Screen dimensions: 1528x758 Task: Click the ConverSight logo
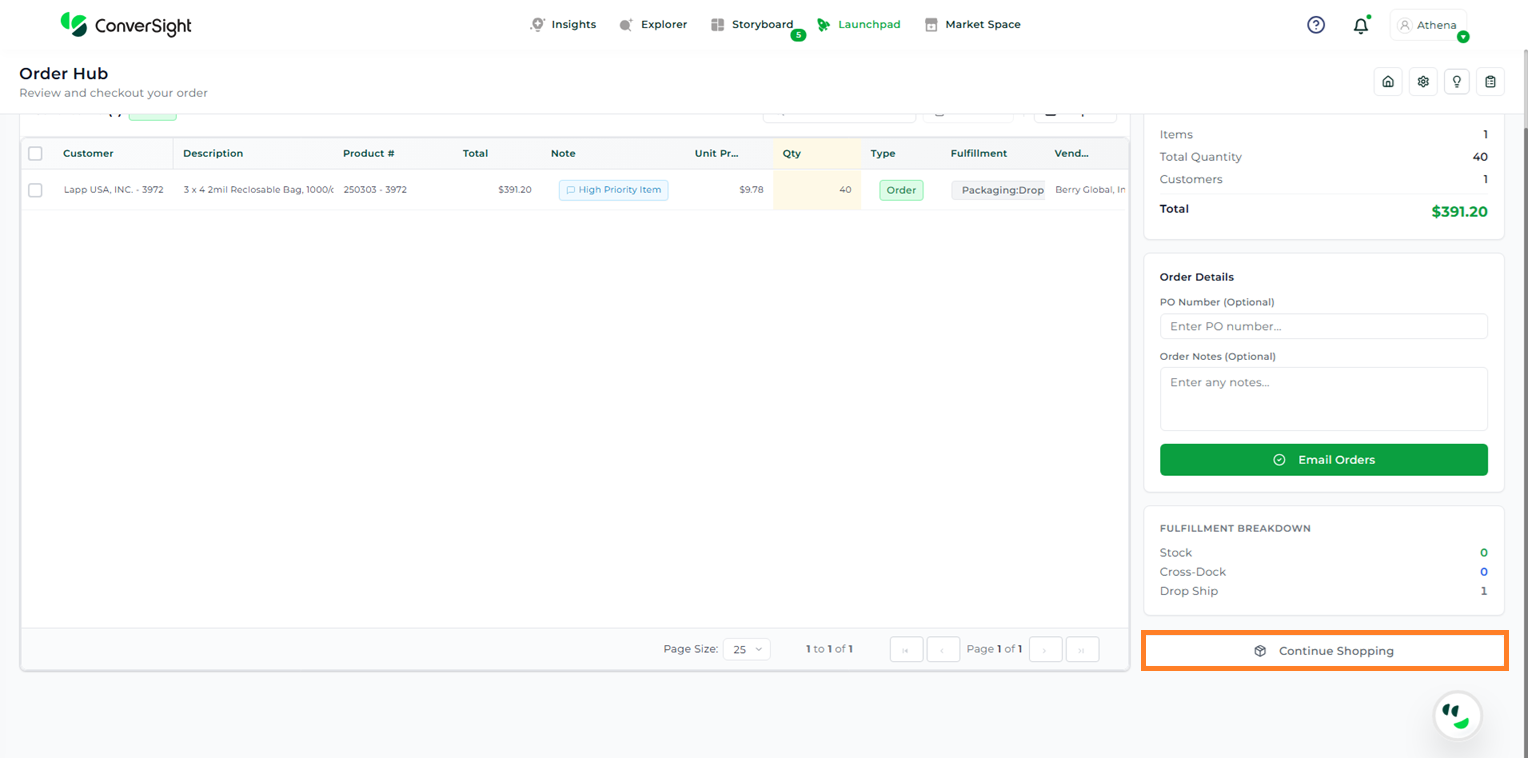(126, 25)
